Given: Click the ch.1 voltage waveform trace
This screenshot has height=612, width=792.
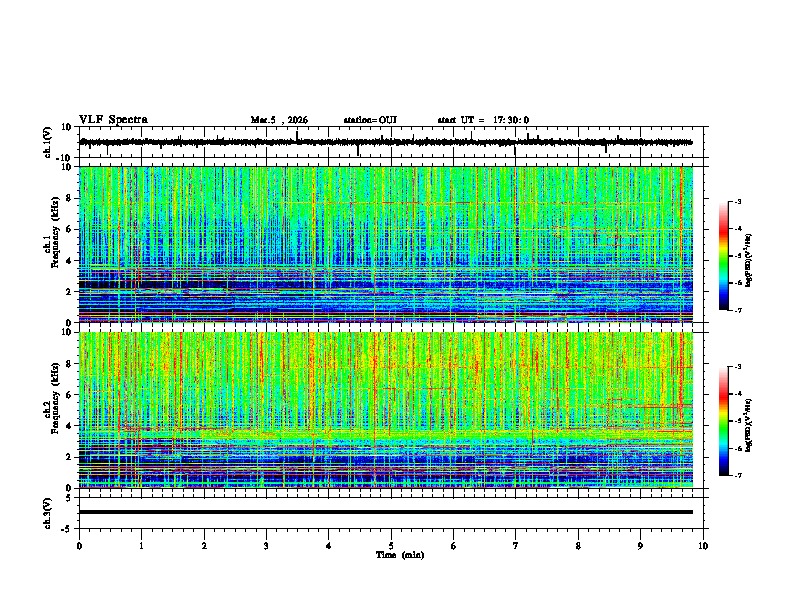Looking at the screenshot, I should [x=386, y=142].
